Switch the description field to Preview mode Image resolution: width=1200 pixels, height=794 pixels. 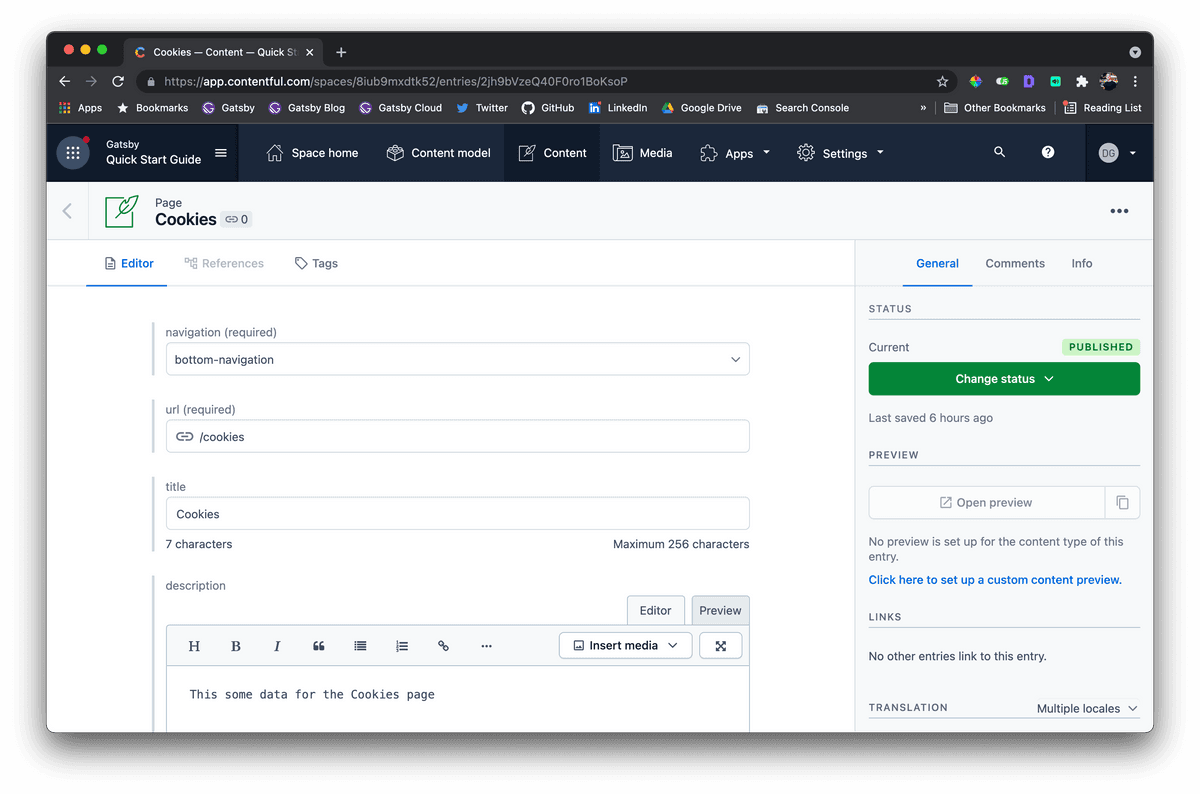pyautogui.click(x=720, y=610)
